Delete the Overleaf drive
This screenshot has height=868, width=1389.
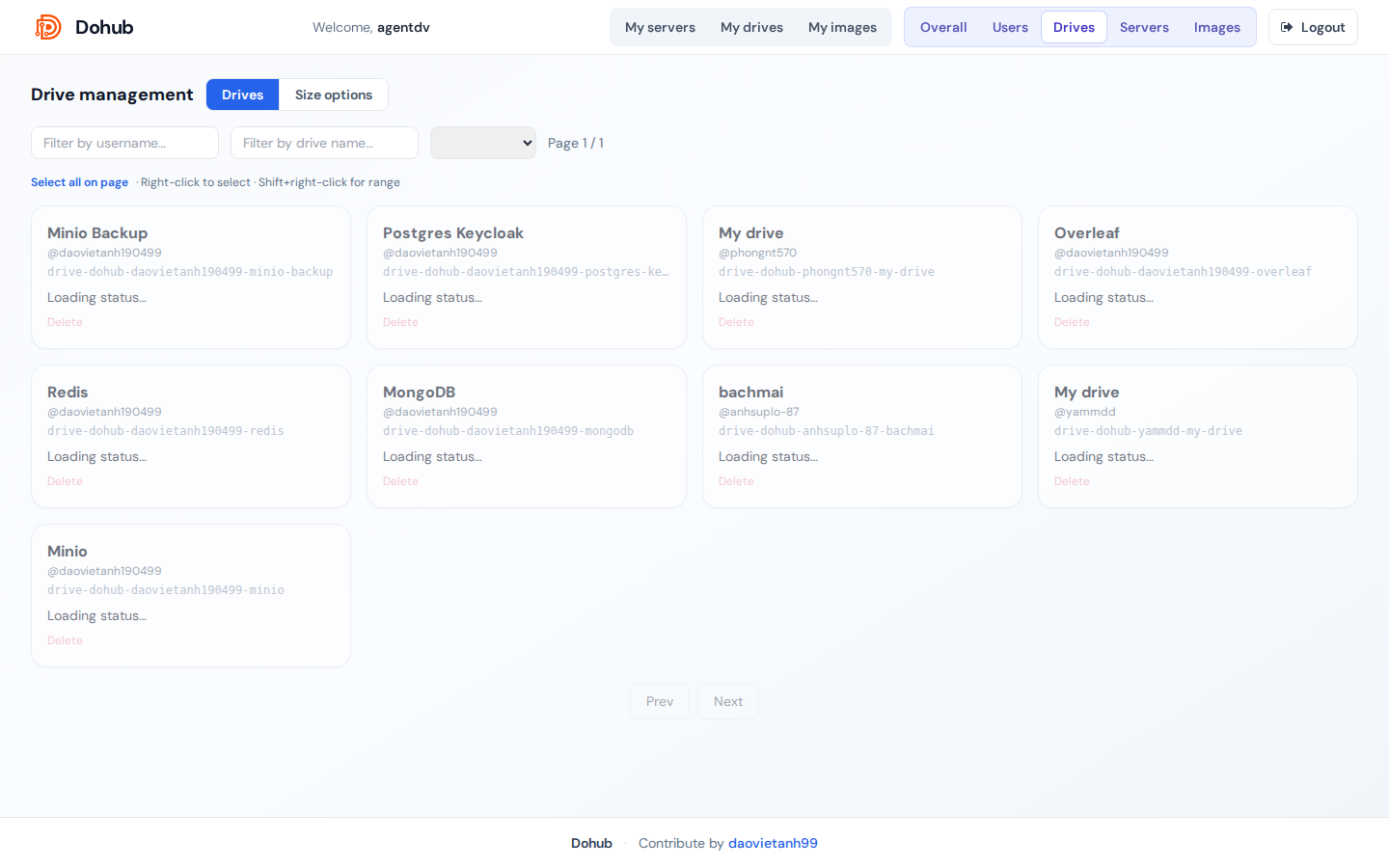[1072, 322]
